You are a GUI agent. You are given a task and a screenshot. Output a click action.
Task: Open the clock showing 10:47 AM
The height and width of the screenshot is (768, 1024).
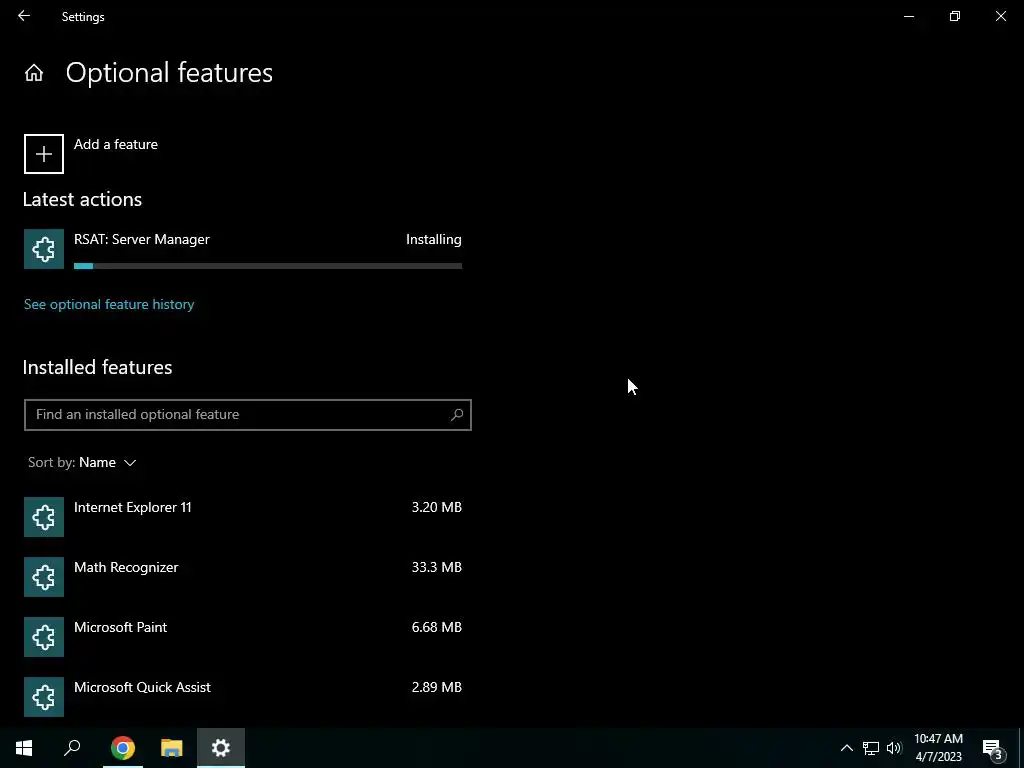[938, 748]
